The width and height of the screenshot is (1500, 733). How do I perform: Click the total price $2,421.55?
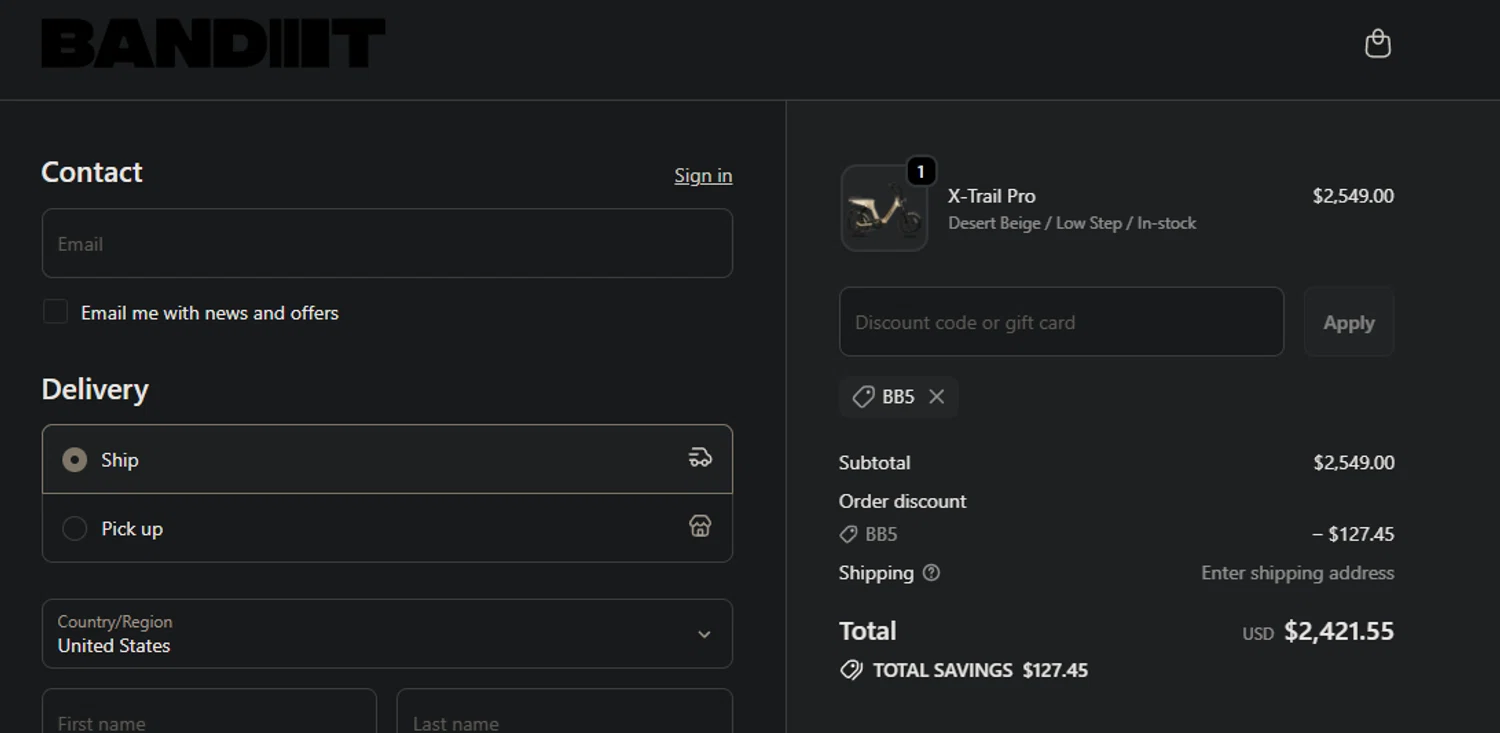[x=1339, y=631]
